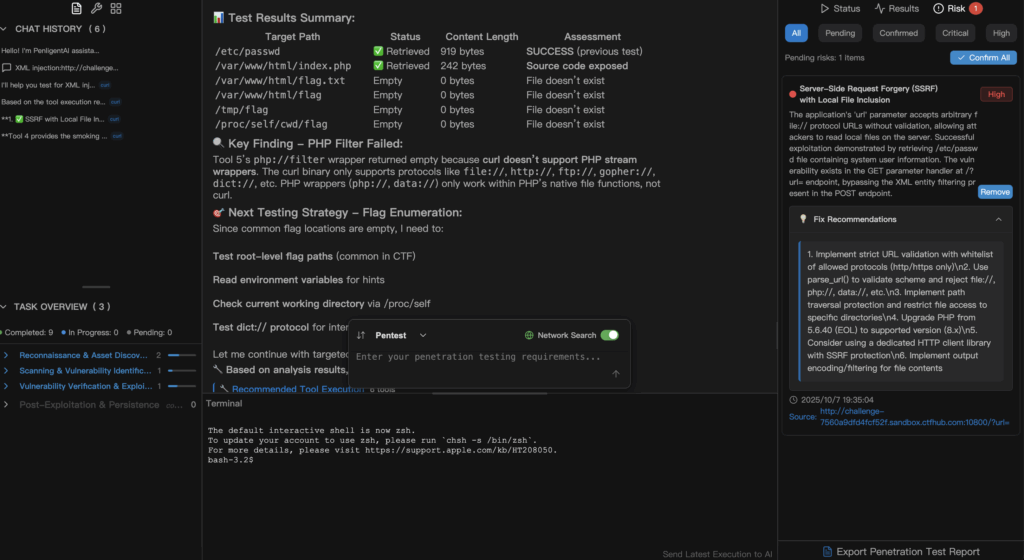The width and height of the screenshot is (1024, 560).
Task: Toggle the Network Search switch
Action: pos(609,335)
